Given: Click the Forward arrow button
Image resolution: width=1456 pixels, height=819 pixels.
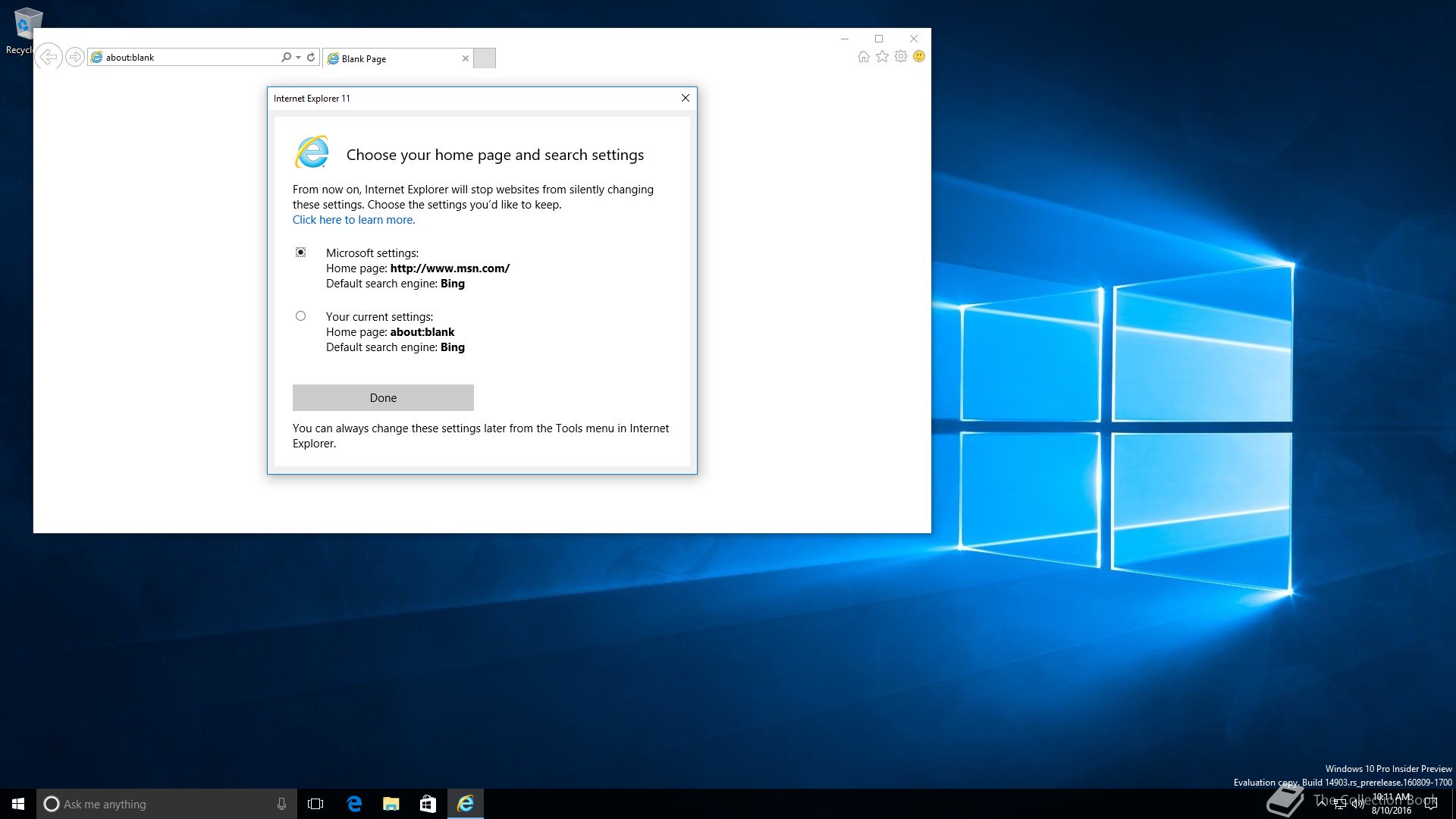Looking at the screenshot, I should pos(74,57).
